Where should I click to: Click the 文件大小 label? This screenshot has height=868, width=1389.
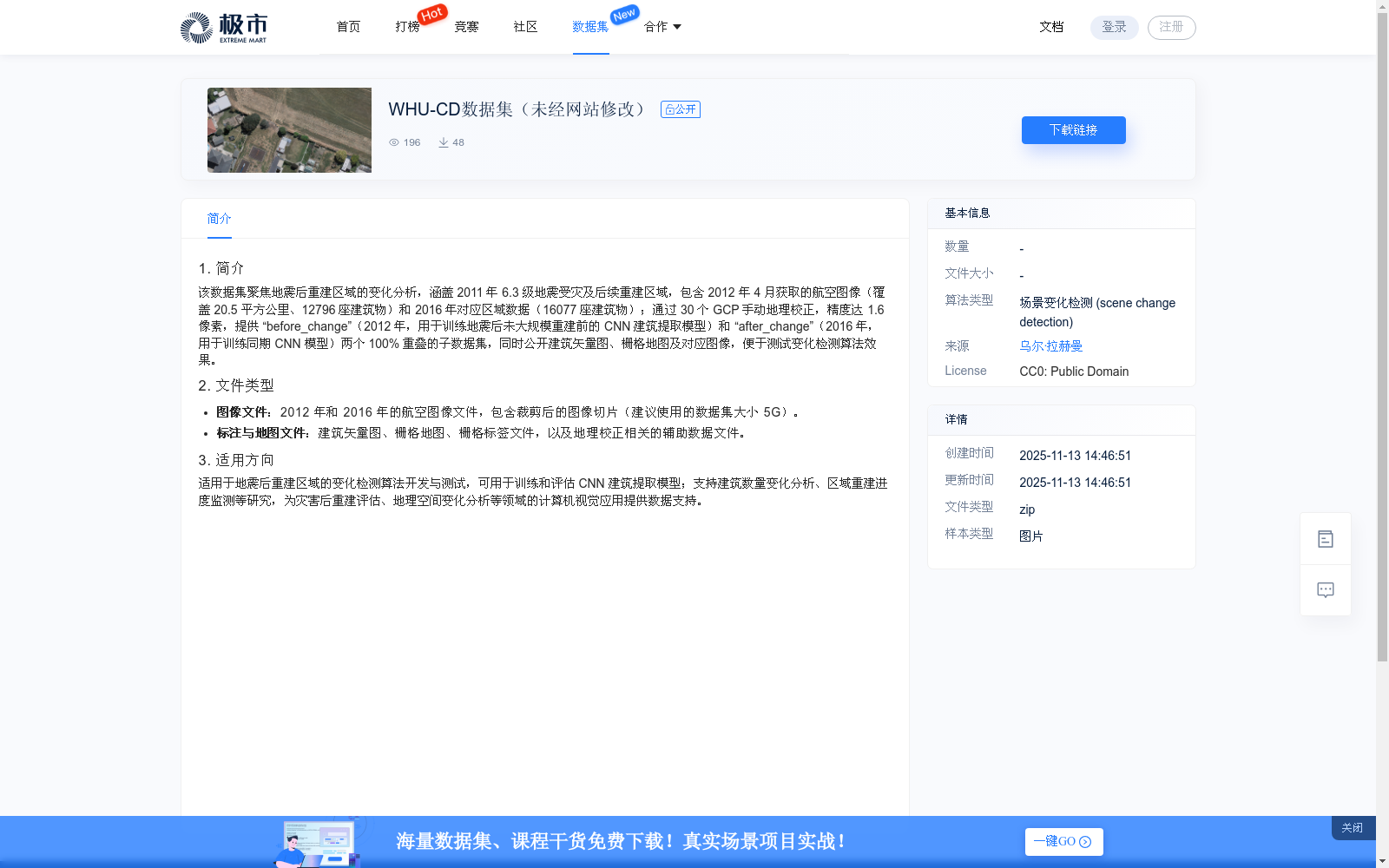click(969, 273)
